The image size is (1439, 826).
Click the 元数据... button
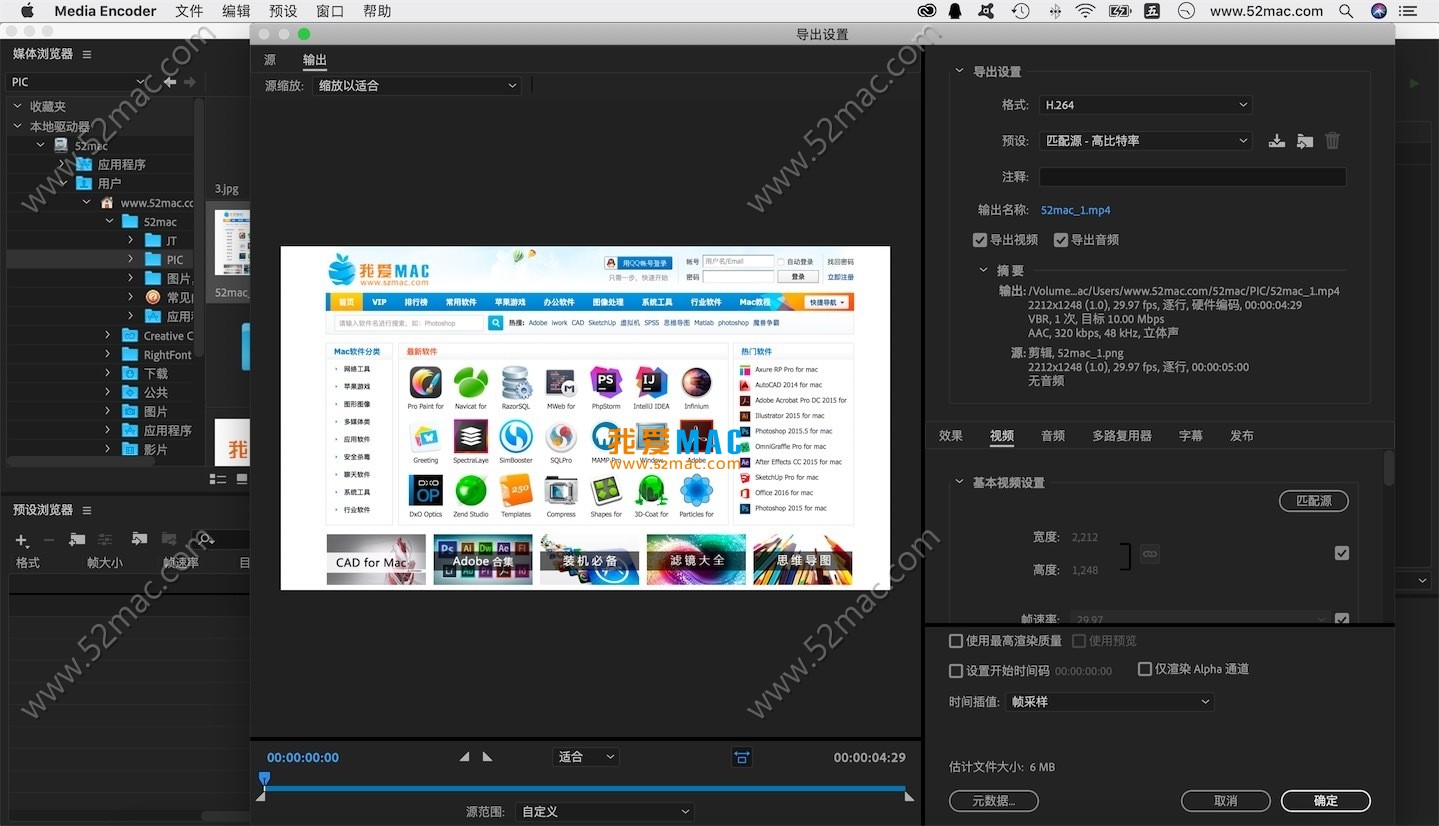click(994, 801)
